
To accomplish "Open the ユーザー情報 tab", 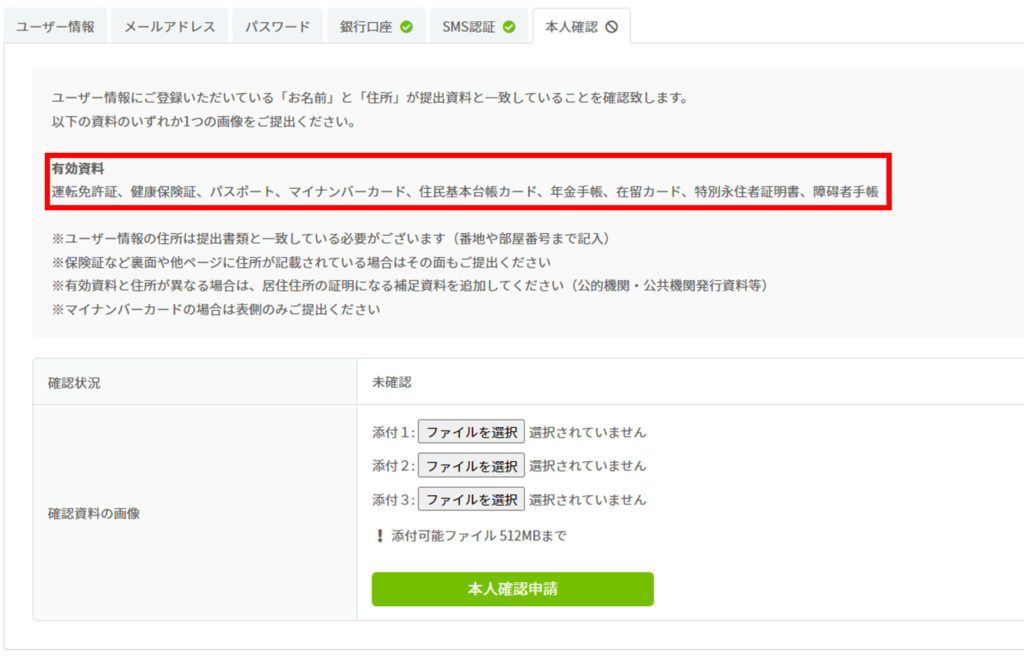I will (x=55, y=27).
